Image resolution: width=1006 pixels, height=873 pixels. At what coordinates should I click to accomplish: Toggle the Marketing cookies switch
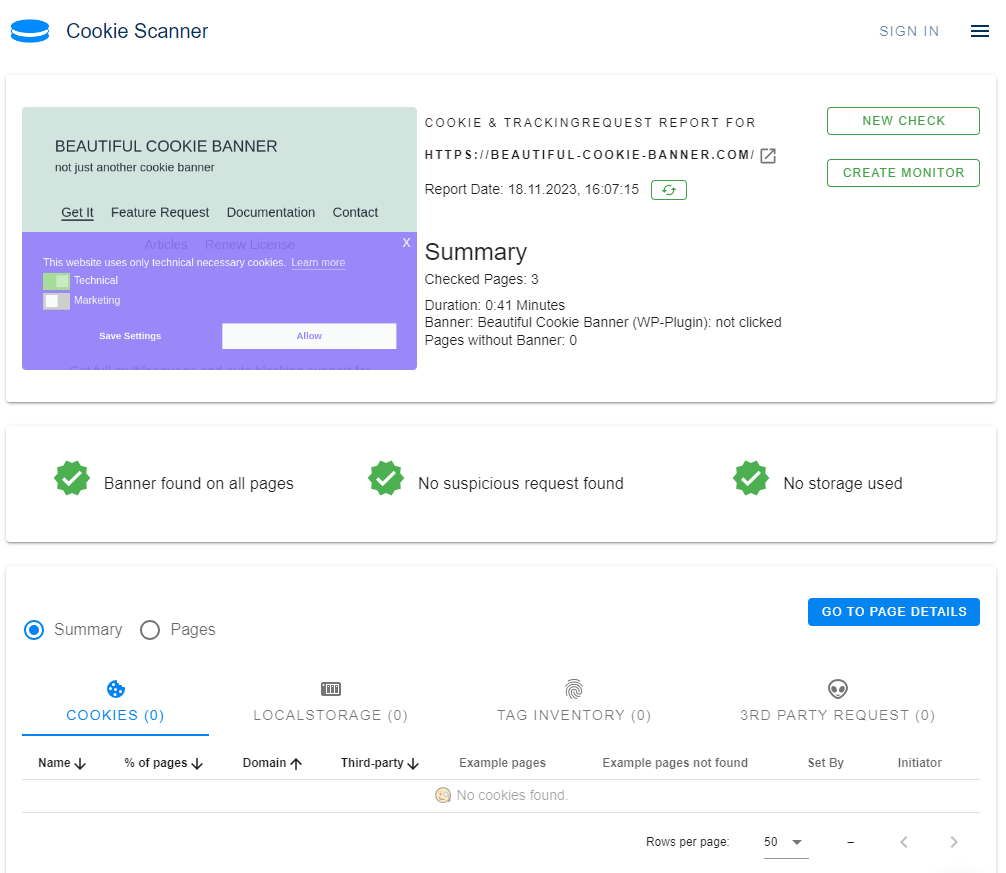point(55,299)
